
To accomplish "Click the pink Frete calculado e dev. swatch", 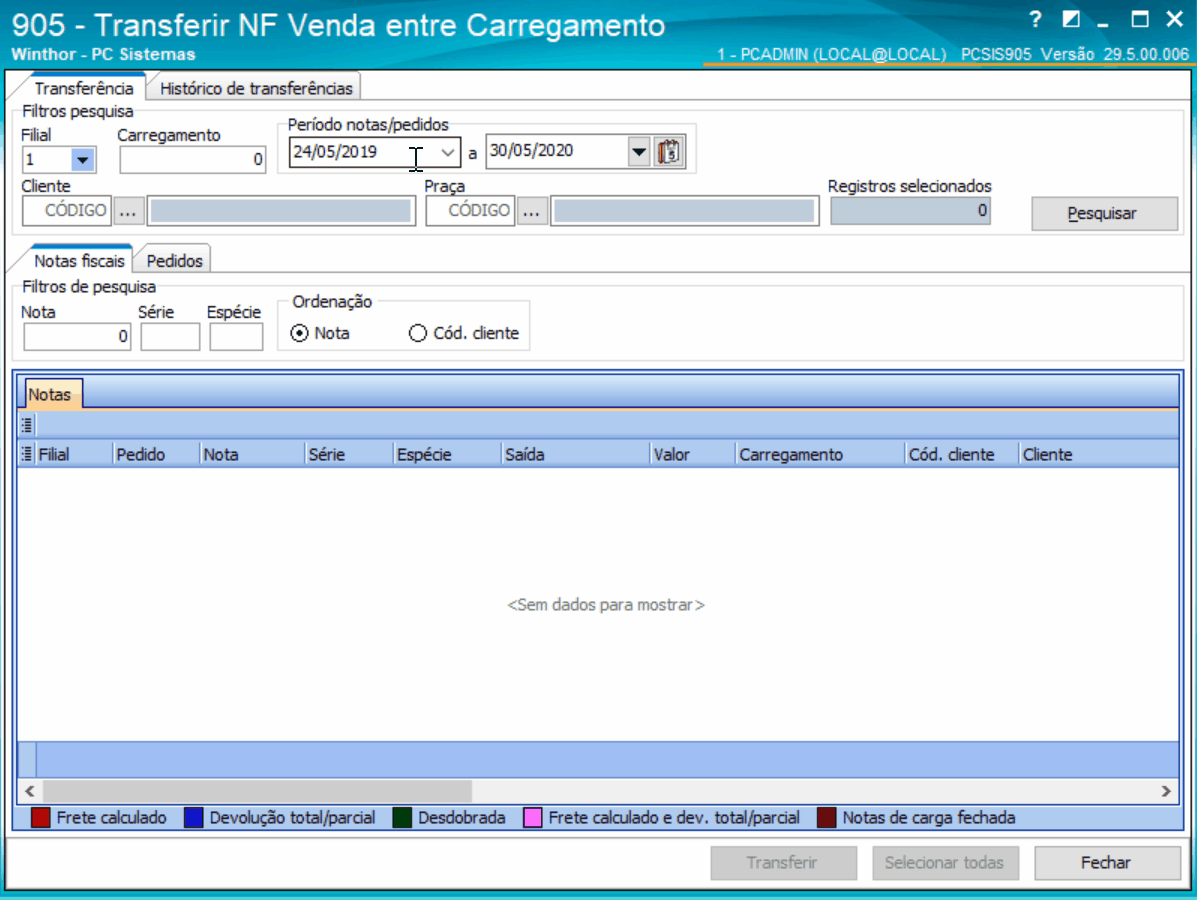I will coord(533,818).
